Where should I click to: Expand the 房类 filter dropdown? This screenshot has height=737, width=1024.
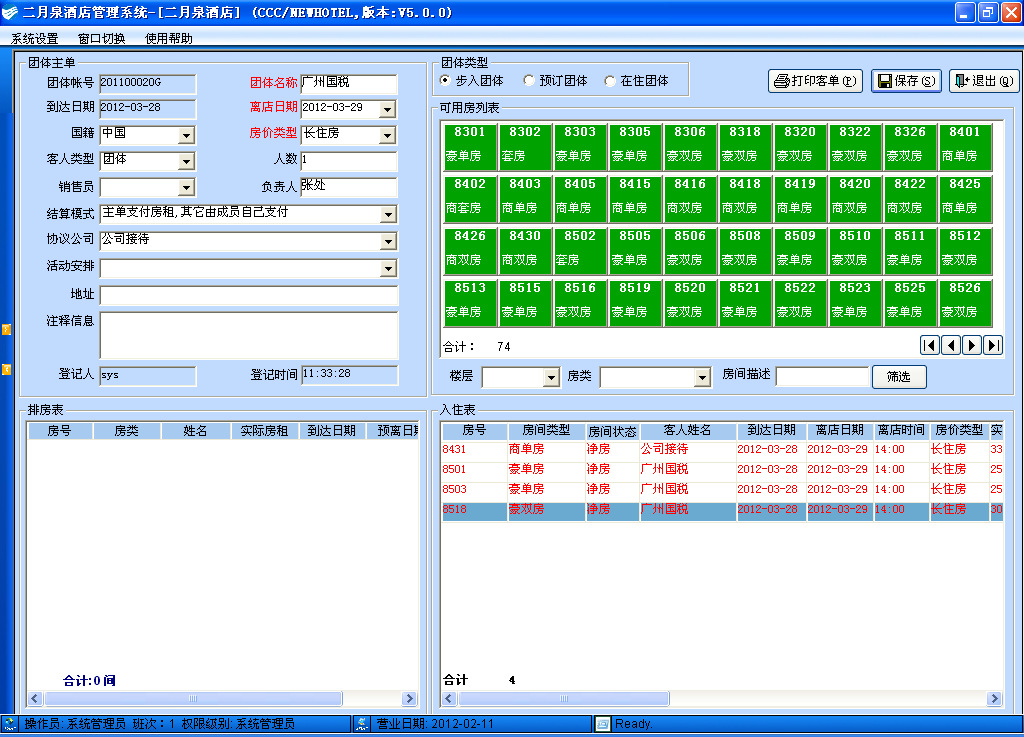702,377
